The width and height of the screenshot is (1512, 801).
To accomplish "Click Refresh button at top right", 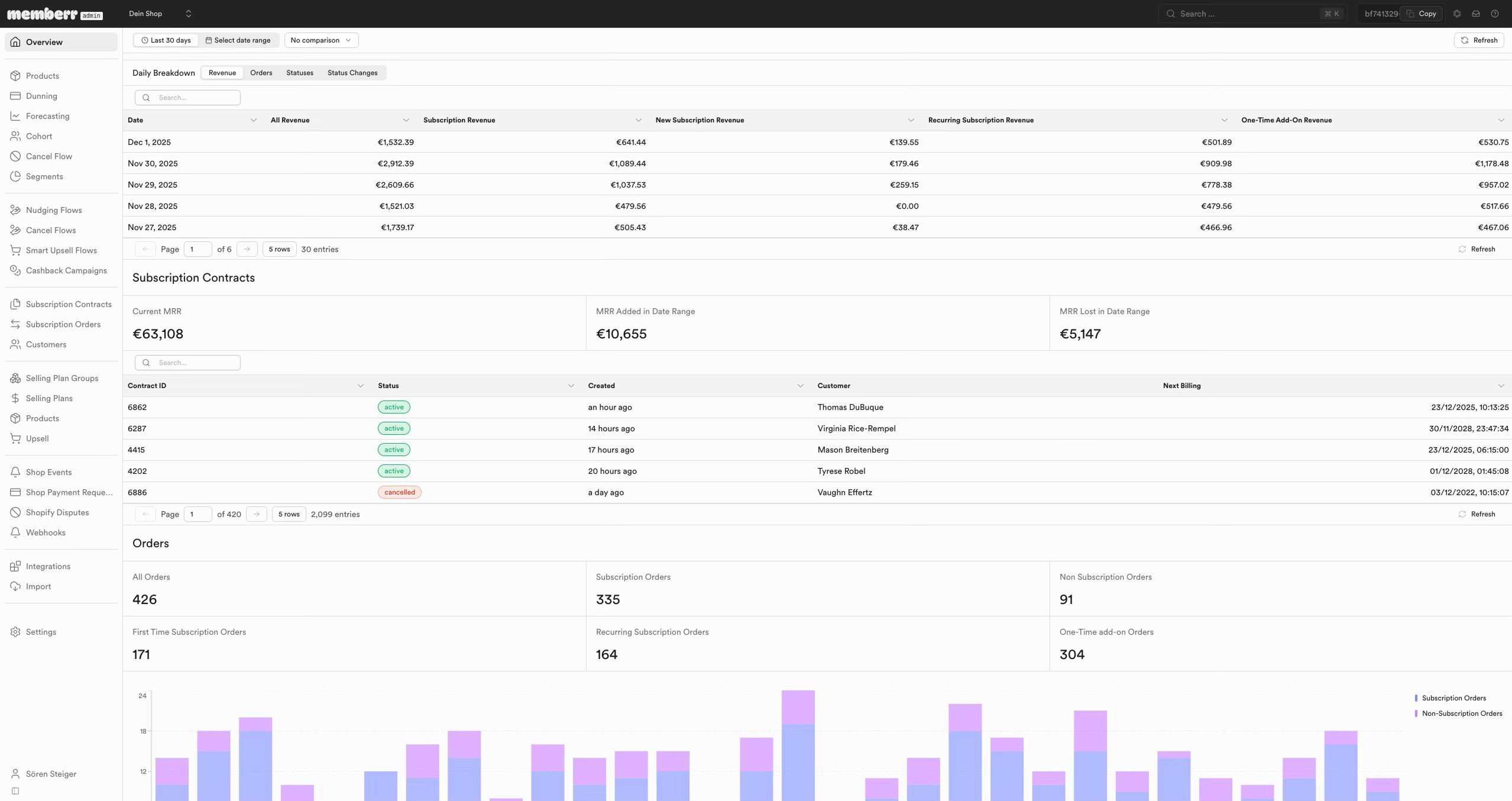I will pos(1479,40).
